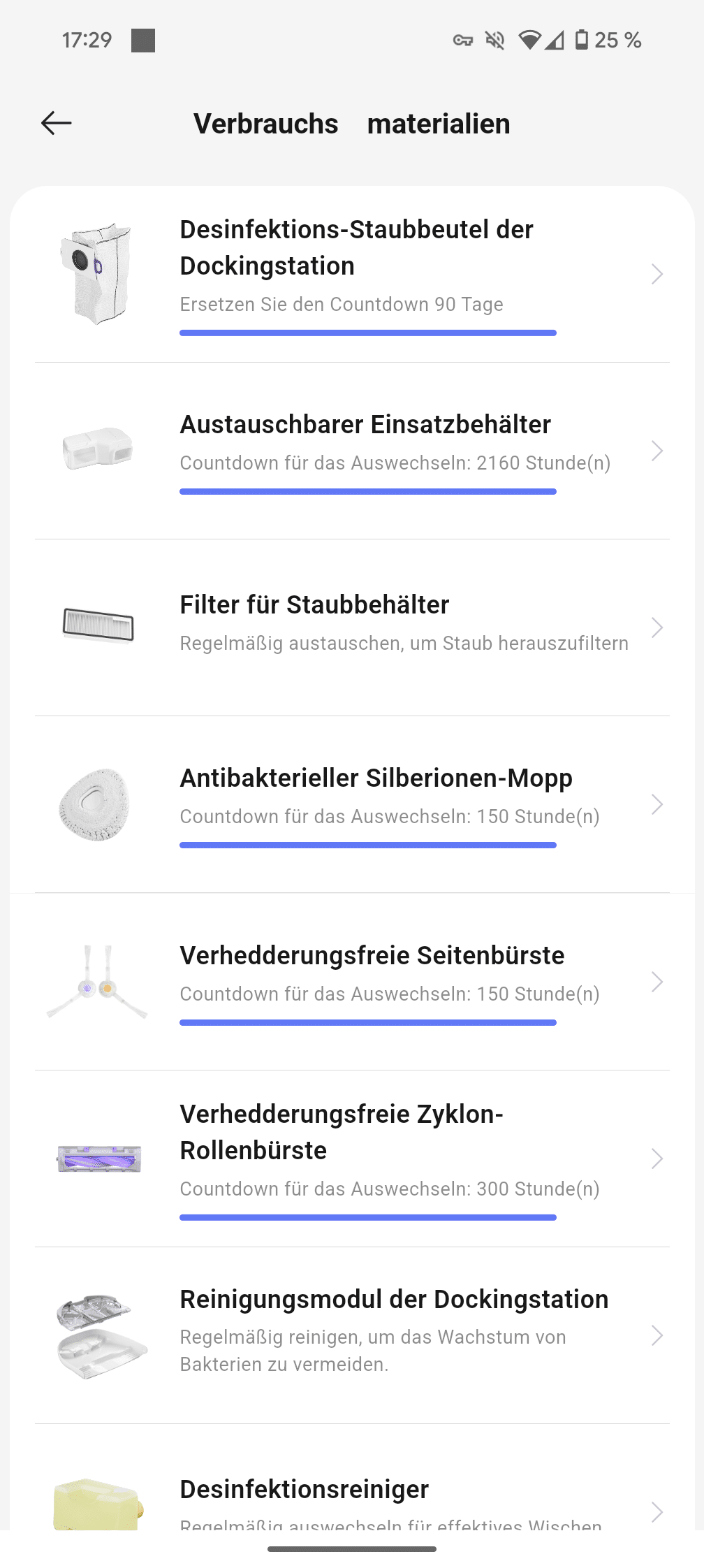Open chevron next to Filter für Staubbehälter
The image size is (704, 1568).
click(x=657, y=627)
